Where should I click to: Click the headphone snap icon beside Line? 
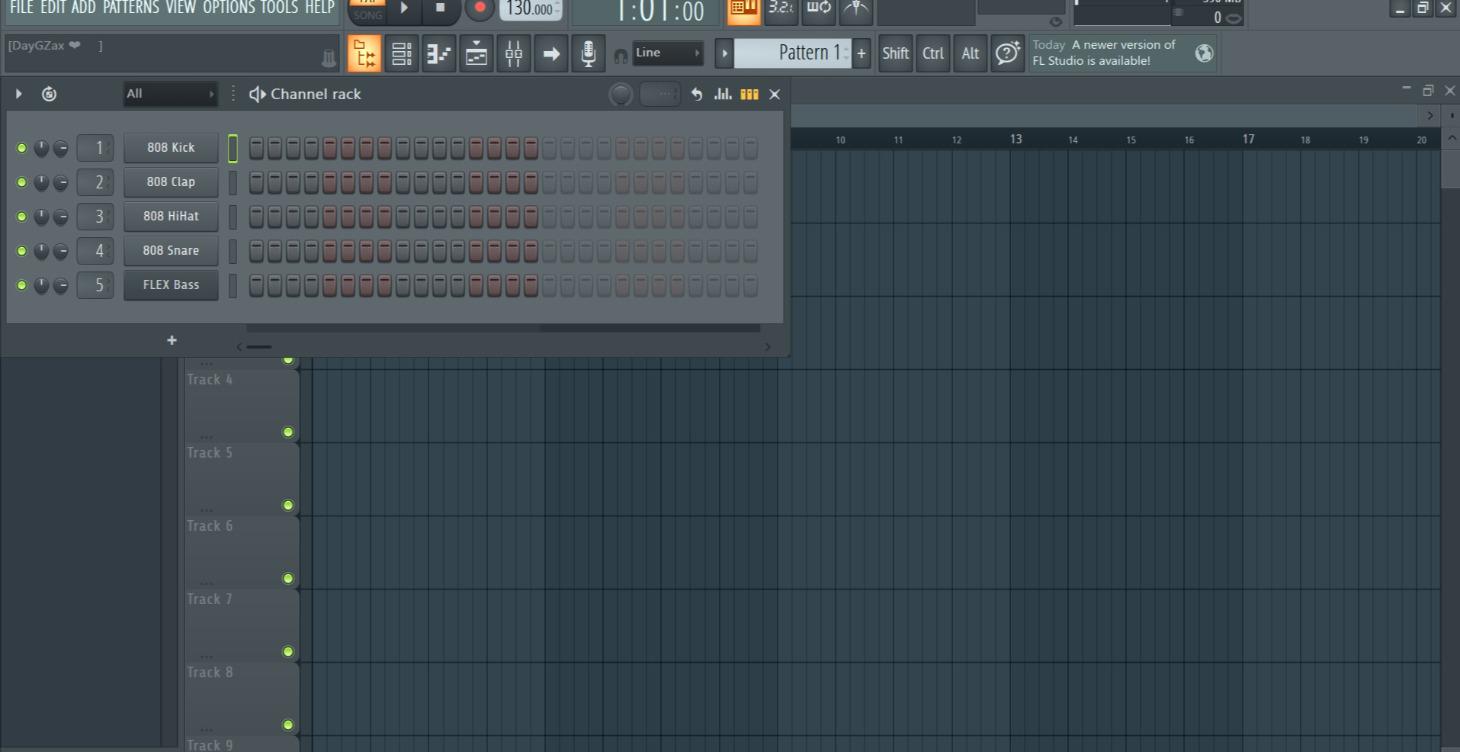click(x=620, y=55)
